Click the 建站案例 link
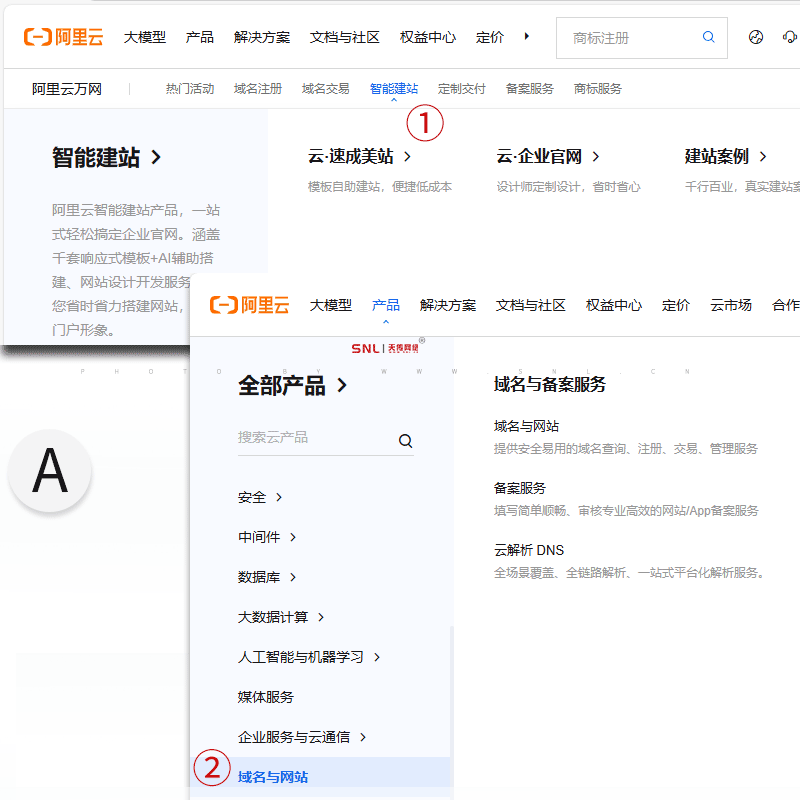Image resolution: width=800 pixels, height=800 pixels. pos(719,156)
